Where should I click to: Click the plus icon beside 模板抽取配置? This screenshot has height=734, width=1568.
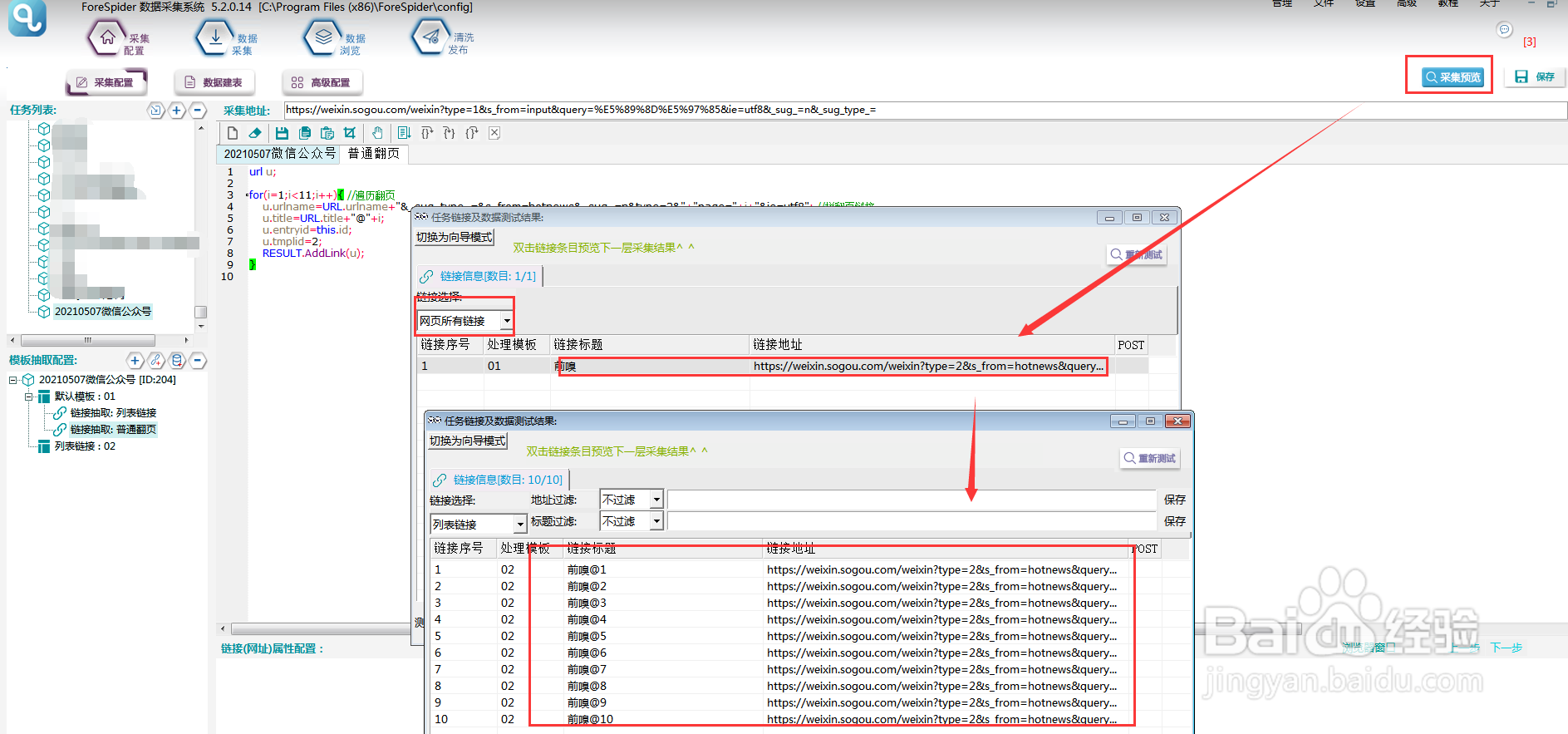pos(135,360)
